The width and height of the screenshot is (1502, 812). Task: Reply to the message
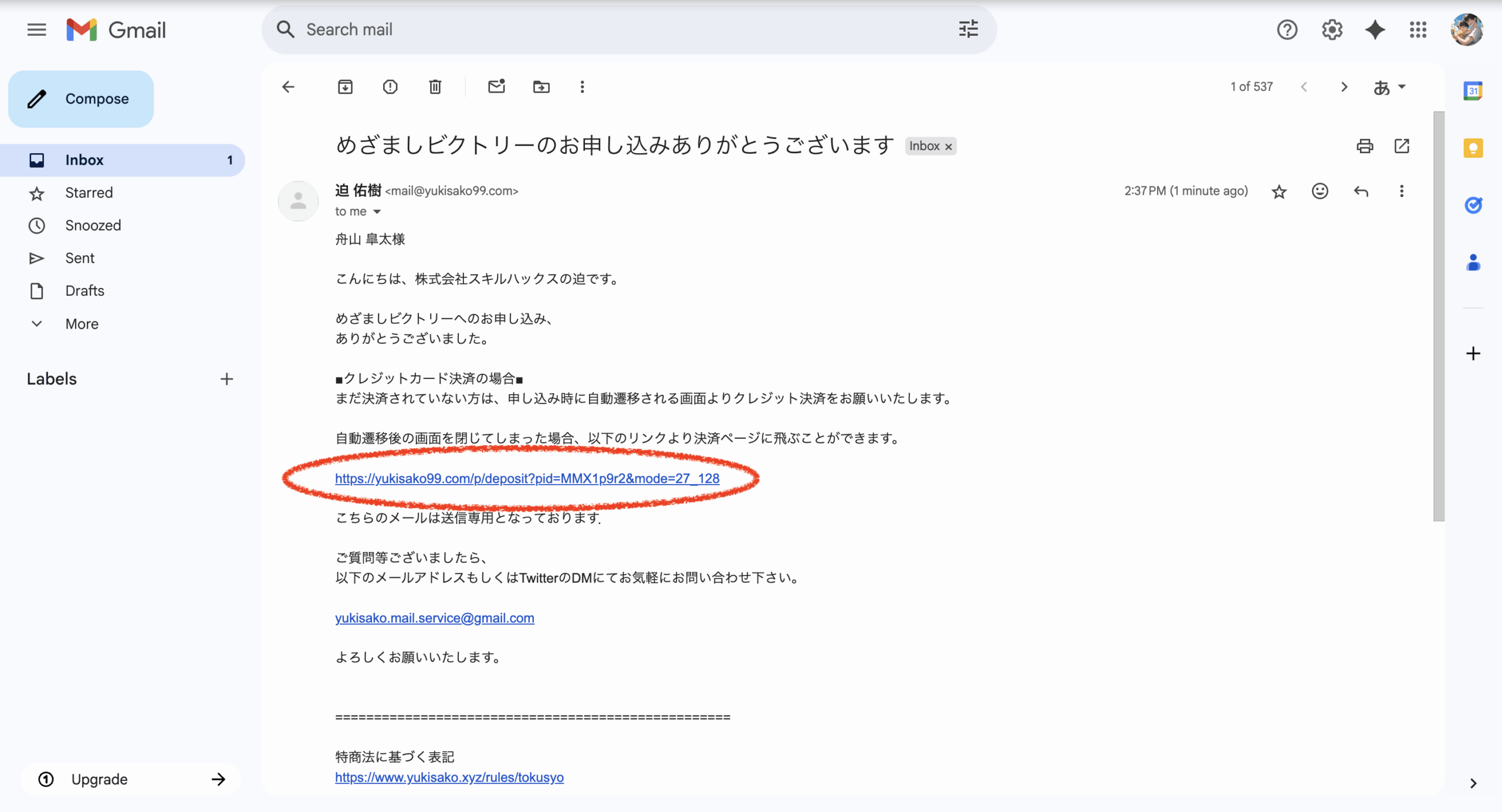(x=1361, y=191)
